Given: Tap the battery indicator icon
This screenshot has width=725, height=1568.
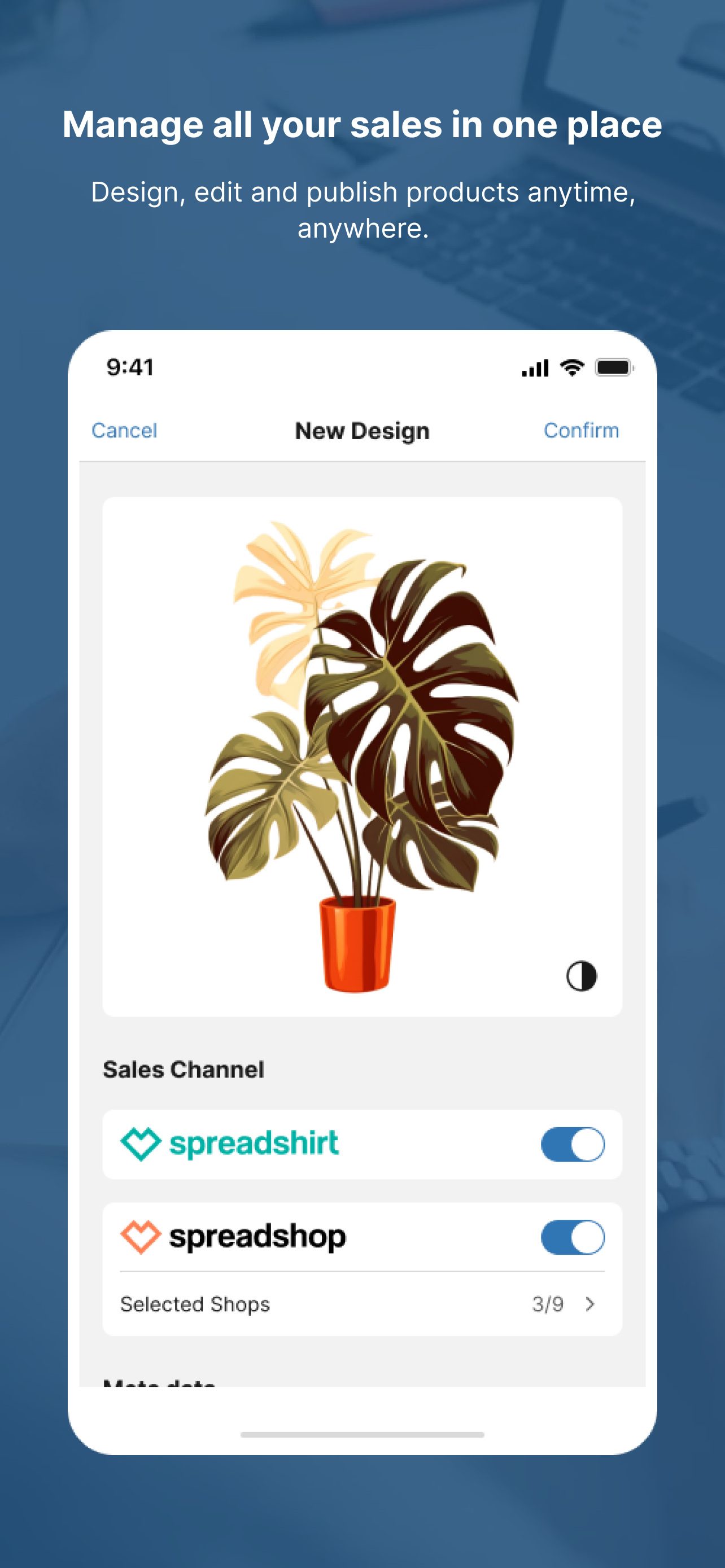Looking at the screenshot, I should click(615, 367).
